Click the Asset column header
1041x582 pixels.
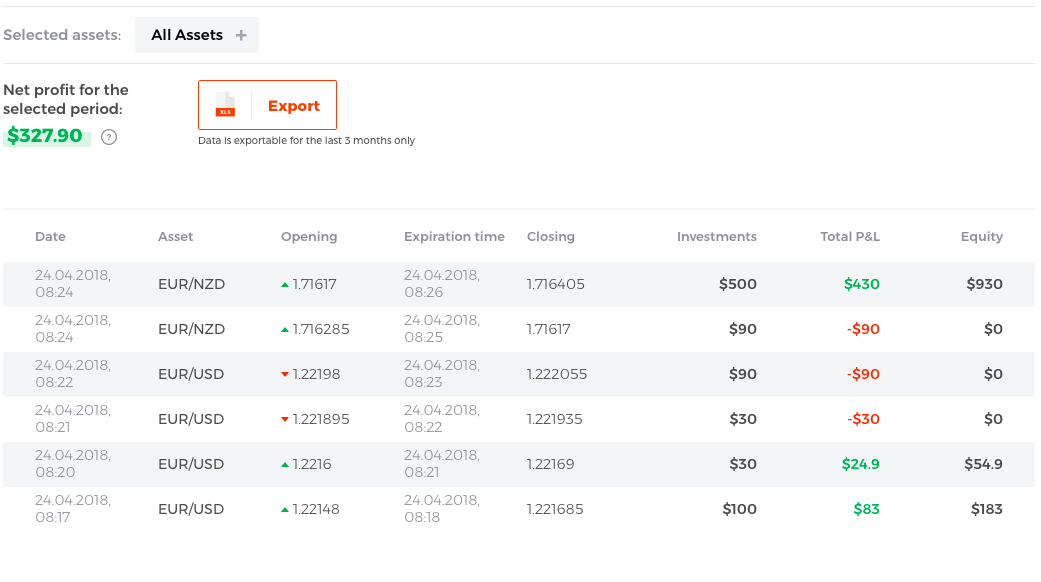click(x=175, y=237)
